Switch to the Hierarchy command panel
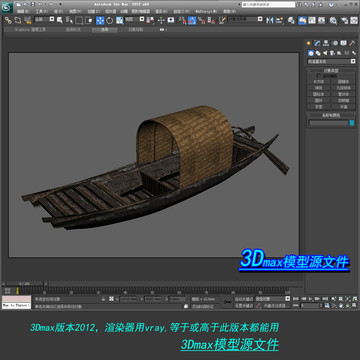This screenshot has height=360, width=360. [x=326, y=43]
